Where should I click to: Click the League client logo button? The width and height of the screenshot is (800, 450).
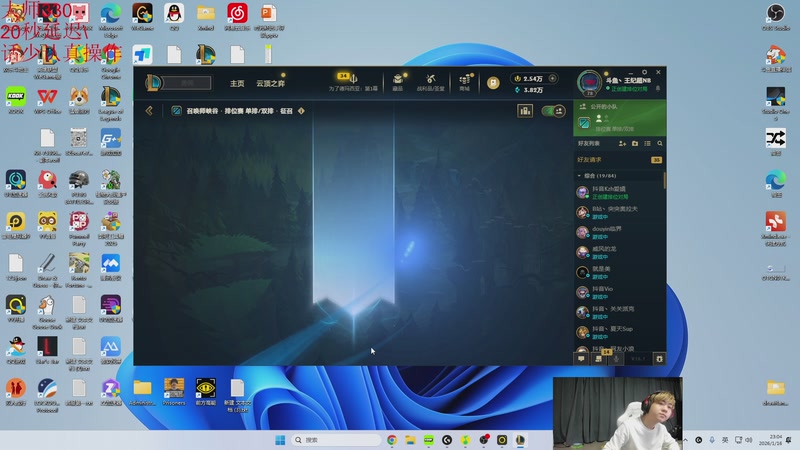154,83
